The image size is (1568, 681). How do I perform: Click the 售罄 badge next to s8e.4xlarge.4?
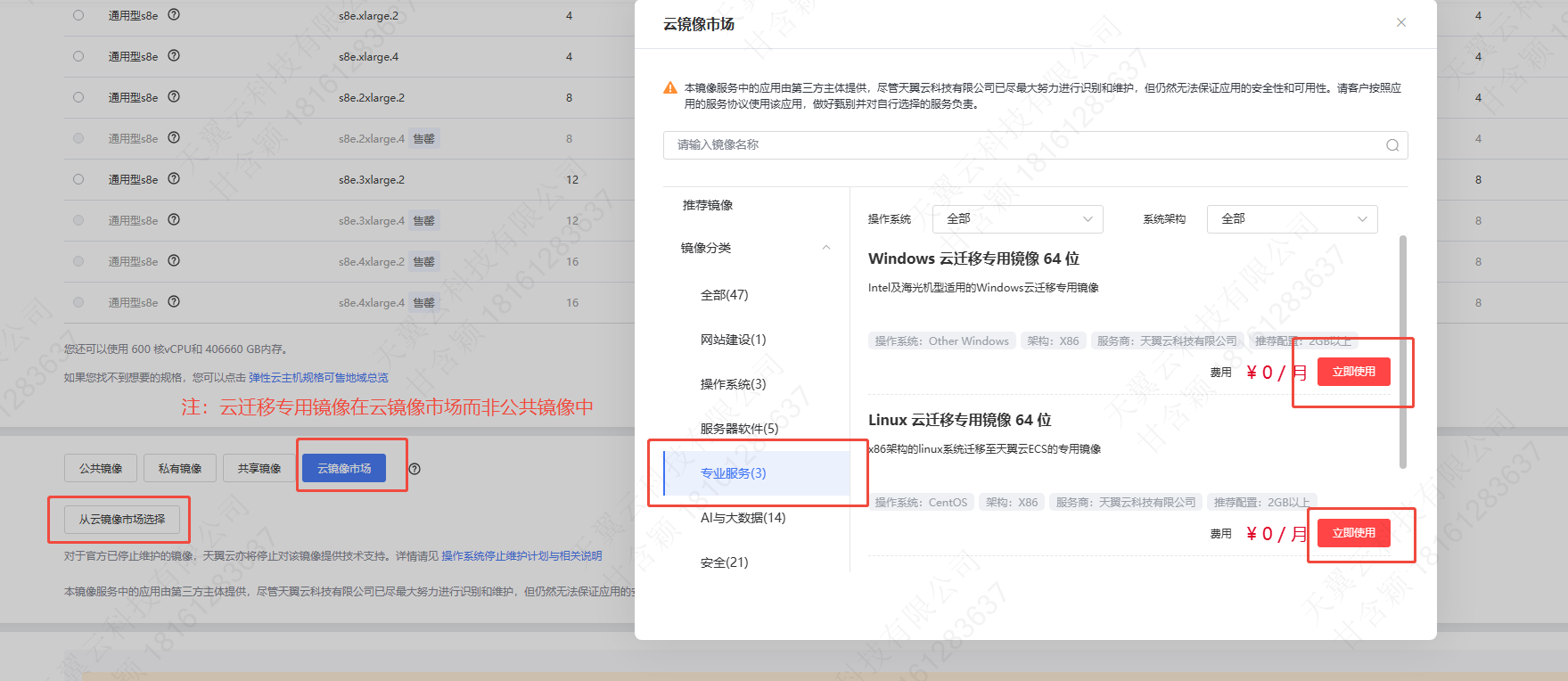[424, 302]
